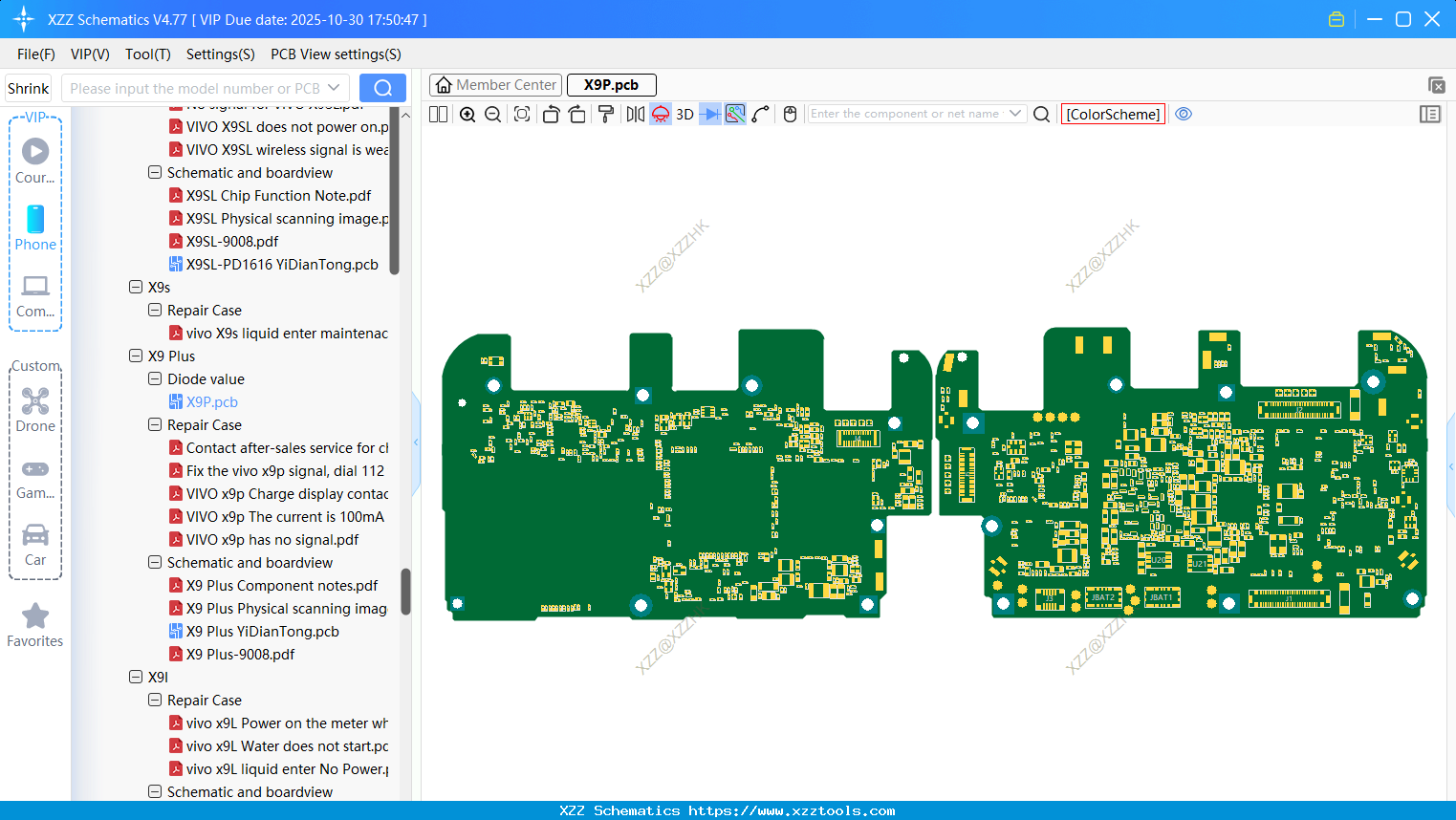The image size is (1456, 820).
Task: Open the Tool(T) menu
Action: tap(148, 54)
